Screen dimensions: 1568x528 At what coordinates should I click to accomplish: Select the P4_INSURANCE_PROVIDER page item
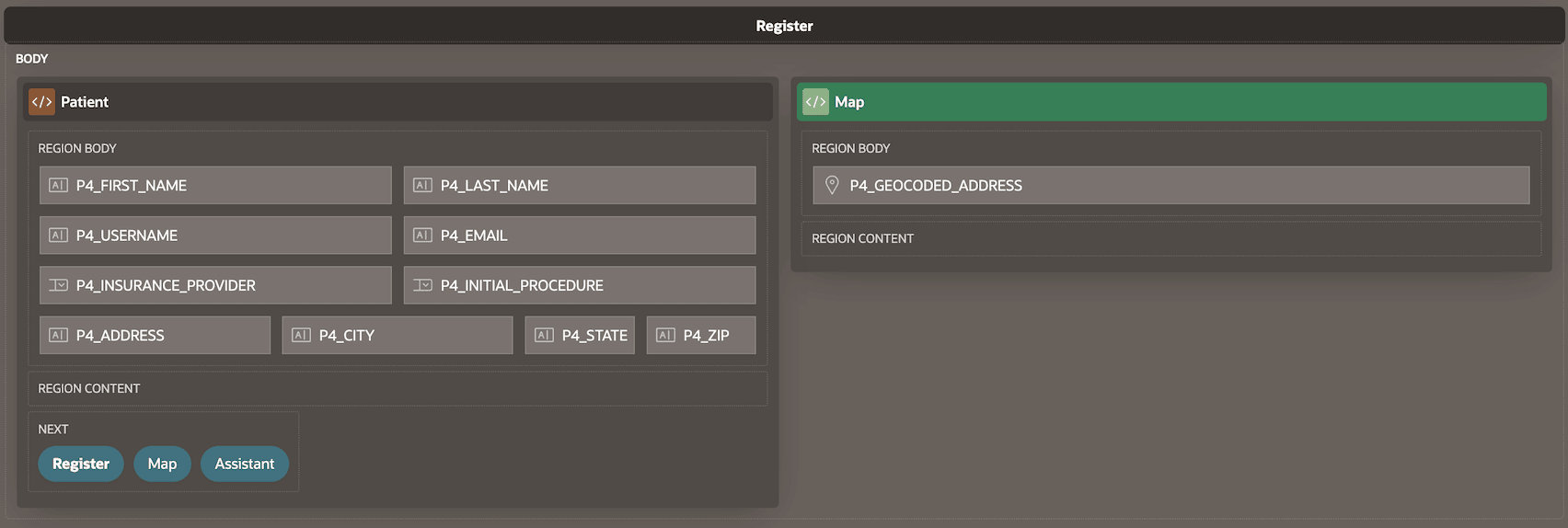pyautogui.click(x=215, y=285)
